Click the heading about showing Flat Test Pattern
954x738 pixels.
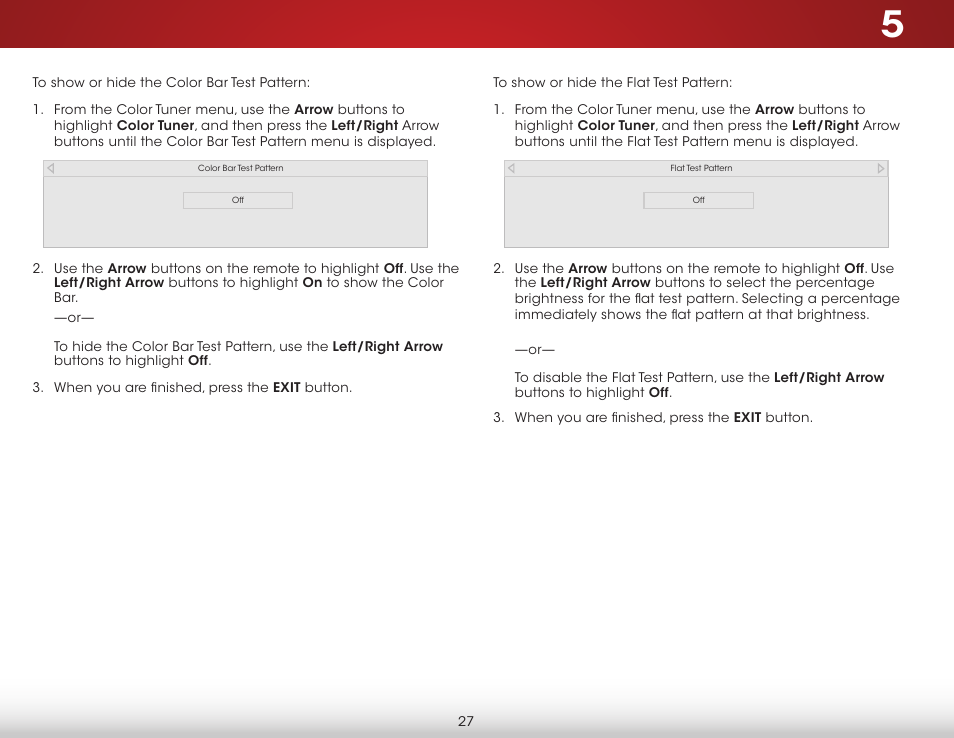click(613, 82)
